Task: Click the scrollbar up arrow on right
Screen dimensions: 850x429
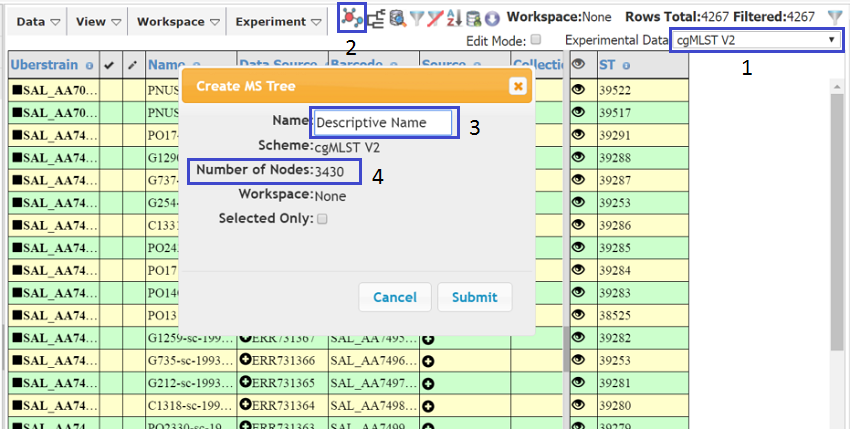Action: coord(837,87)
